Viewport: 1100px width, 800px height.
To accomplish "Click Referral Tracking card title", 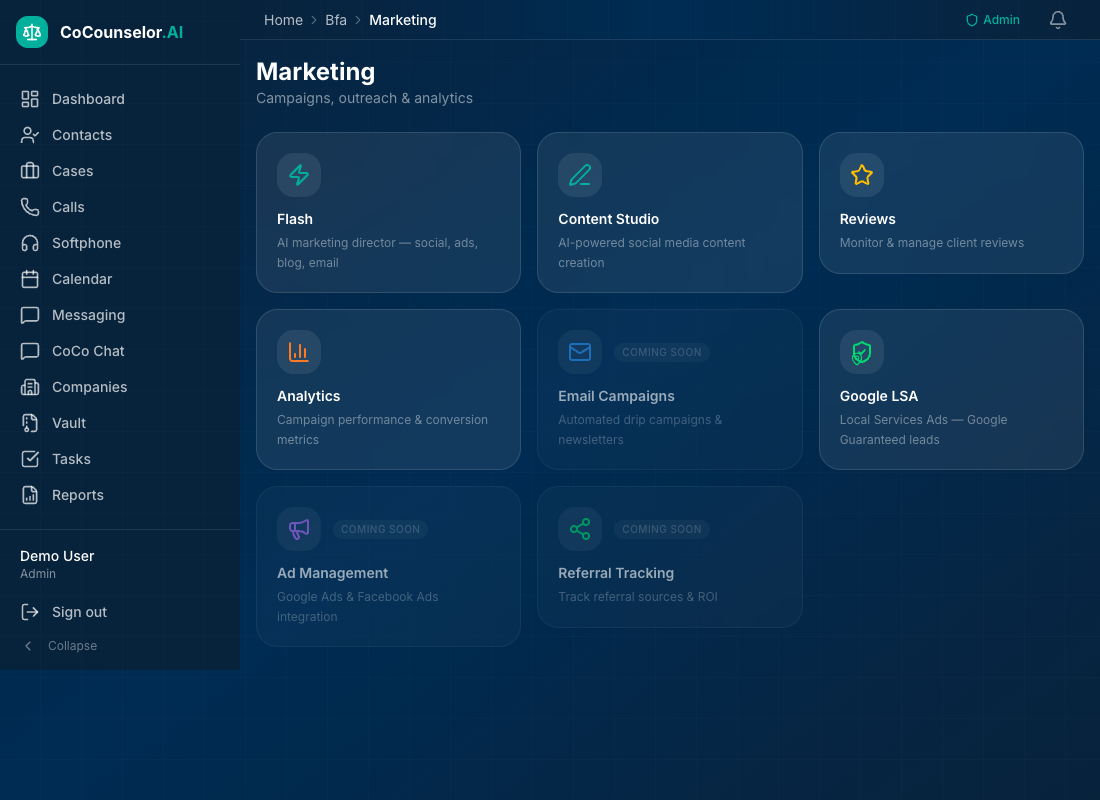I will (616, 573).
